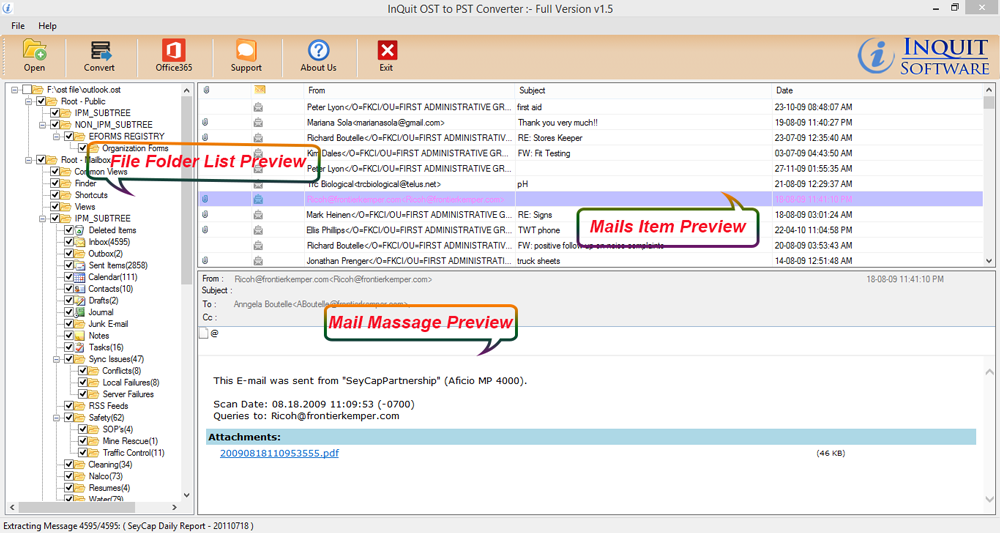Click the Drafts(2) folder icon
The width and height of the screenshot is (1000, 533).
pyautogui.click(x=80, y=300)
